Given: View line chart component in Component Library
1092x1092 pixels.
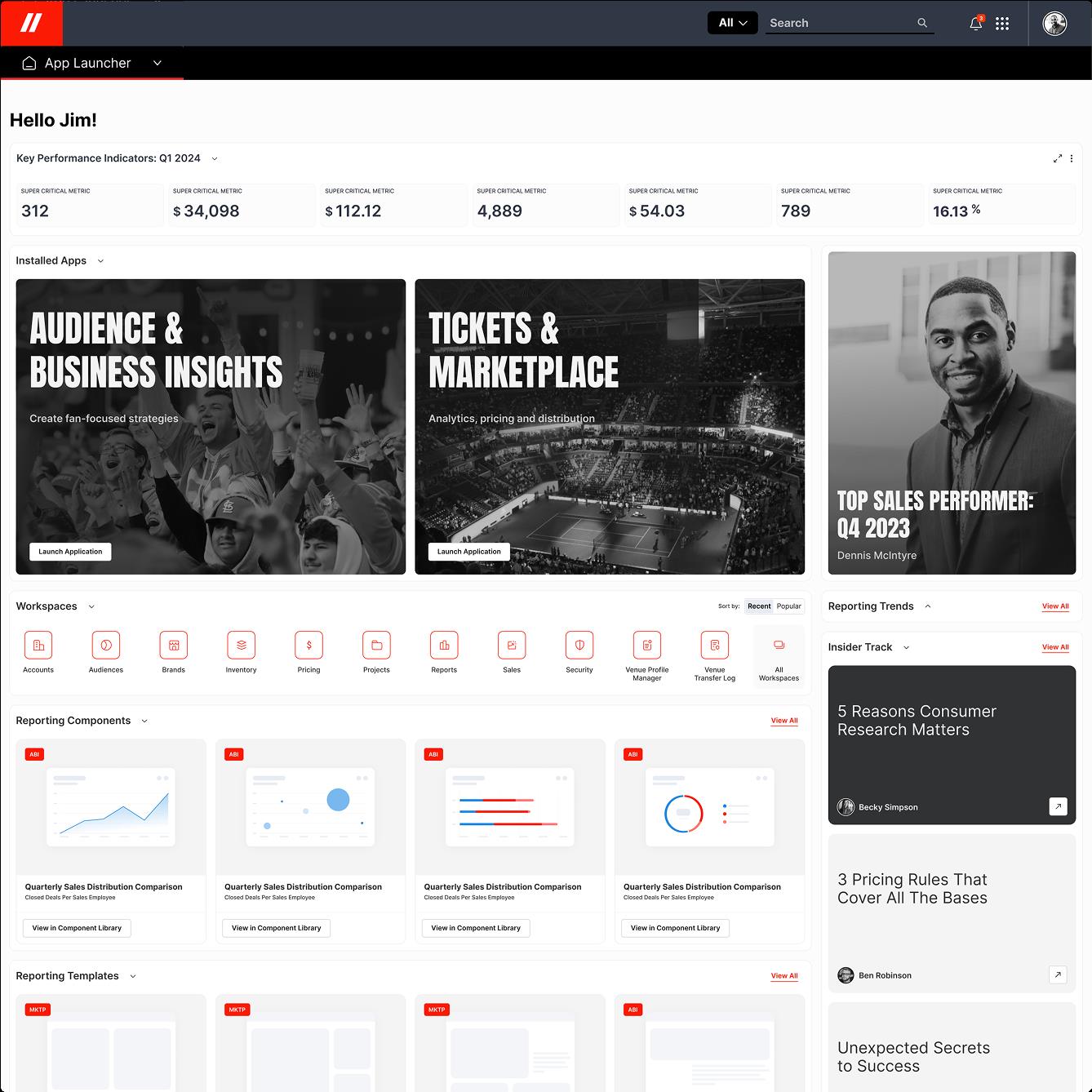Looking at the screenshot, I should click(x=77, y=928).
